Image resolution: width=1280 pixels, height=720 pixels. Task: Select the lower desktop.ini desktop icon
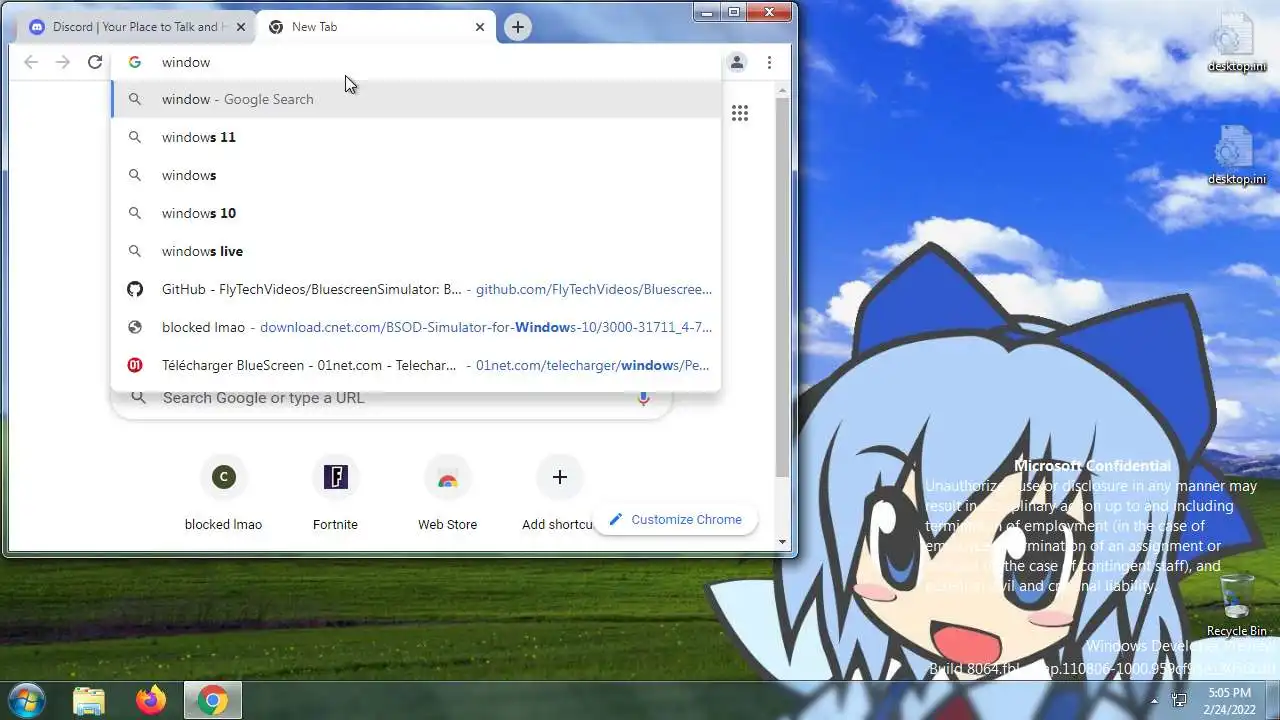tap(1236, 156)
